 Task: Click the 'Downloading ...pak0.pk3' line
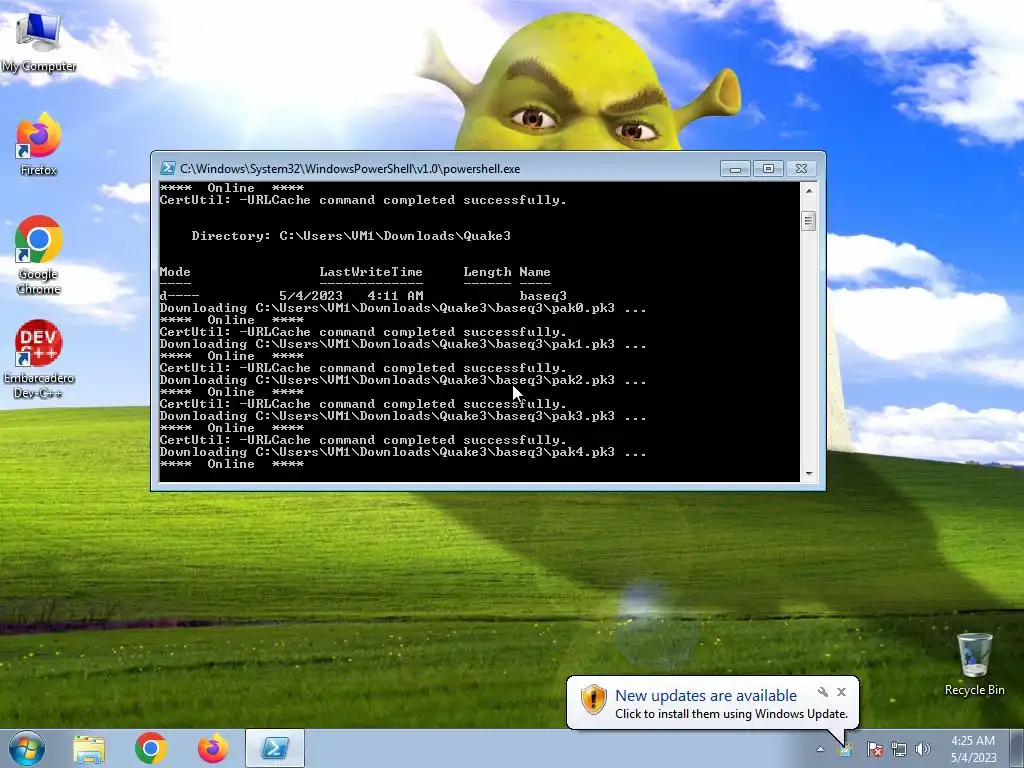[402, 308]
